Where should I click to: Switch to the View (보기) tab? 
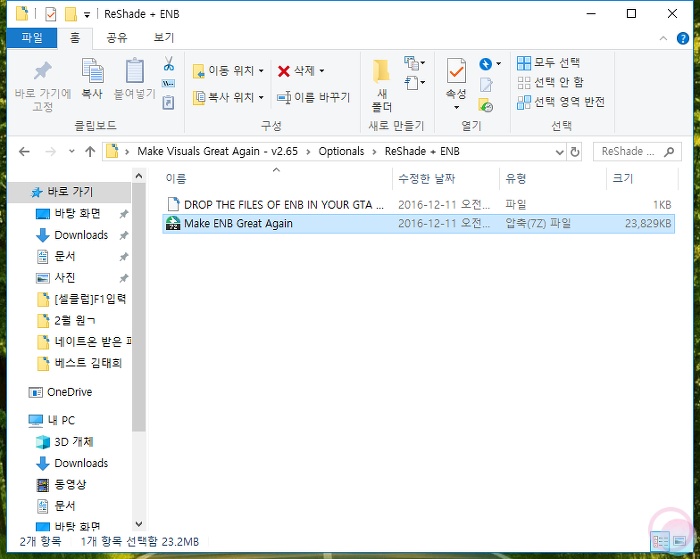[x=164, y=38]
